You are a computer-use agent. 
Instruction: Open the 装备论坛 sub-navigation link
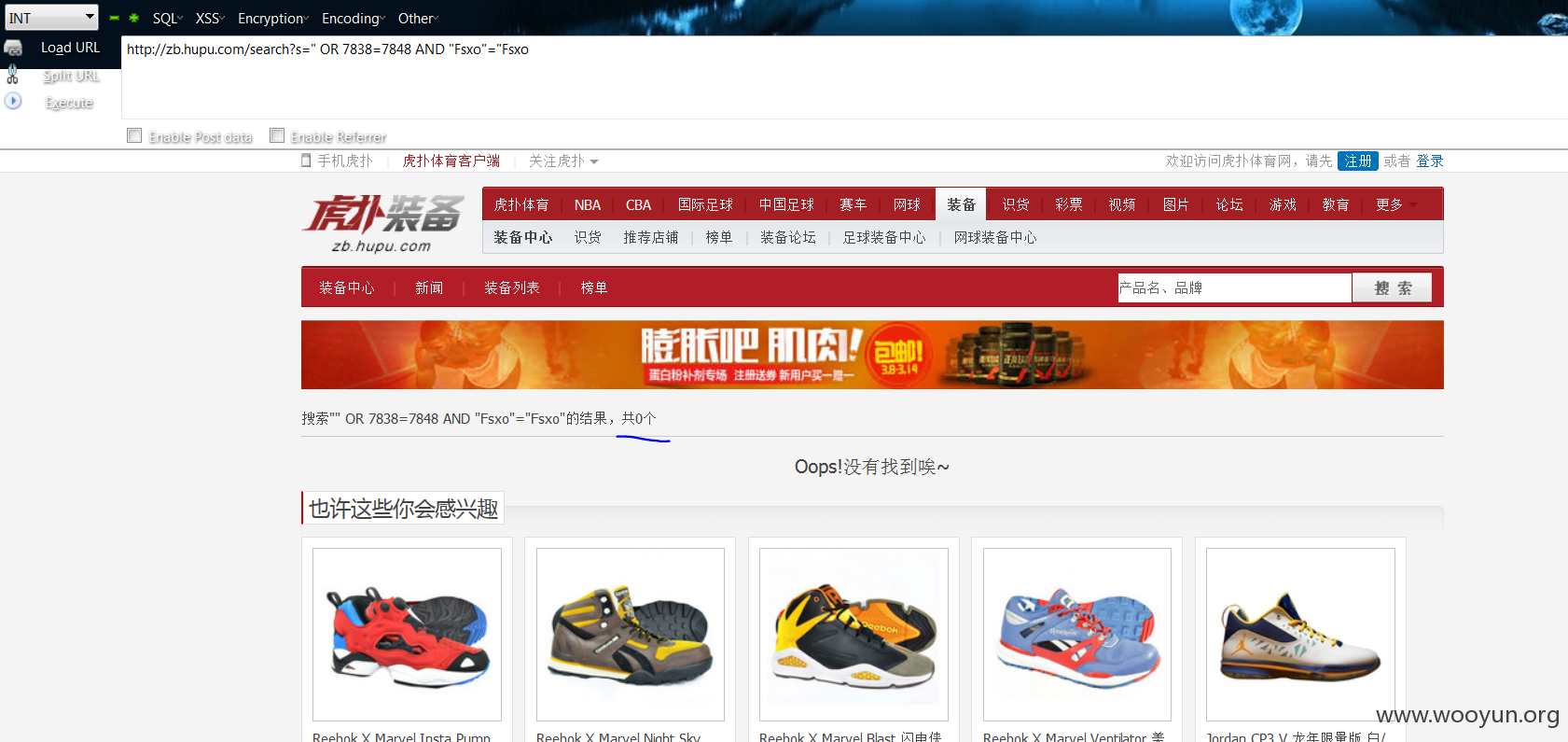788,237
